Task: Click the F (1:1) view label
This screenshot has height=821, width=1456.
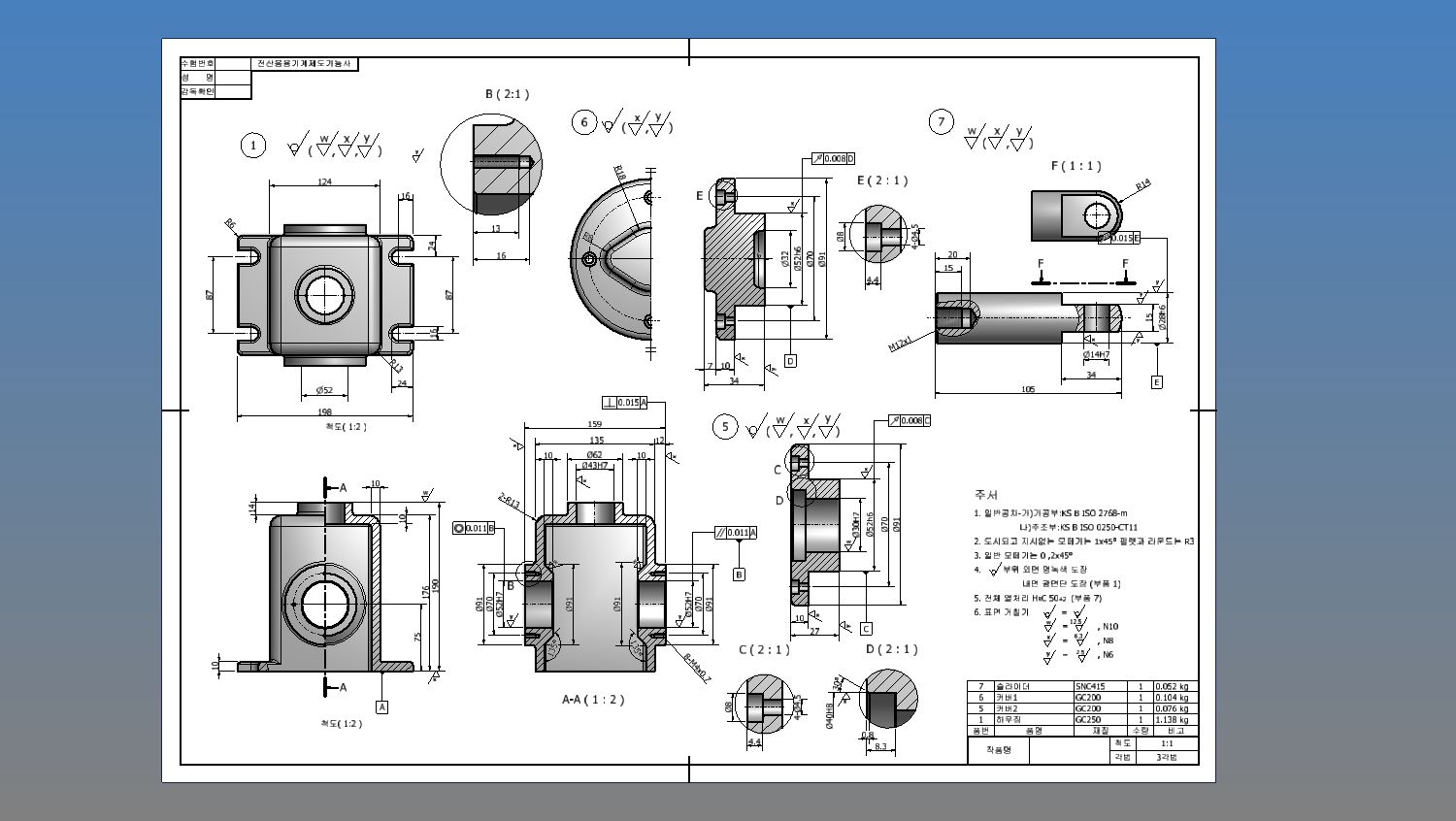Action: coord(1075,166)
